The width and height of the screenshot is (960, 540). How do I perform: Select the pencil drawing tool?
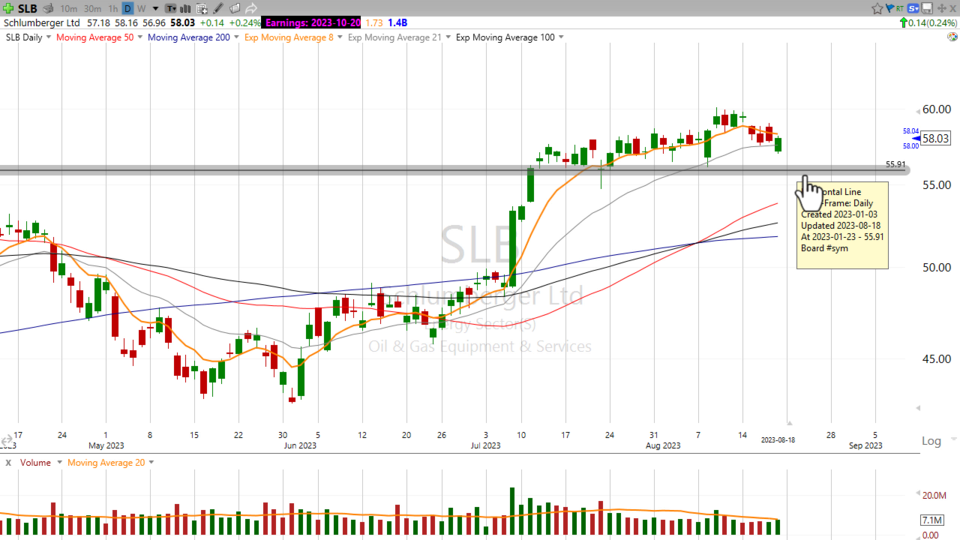tap(218, 9)
